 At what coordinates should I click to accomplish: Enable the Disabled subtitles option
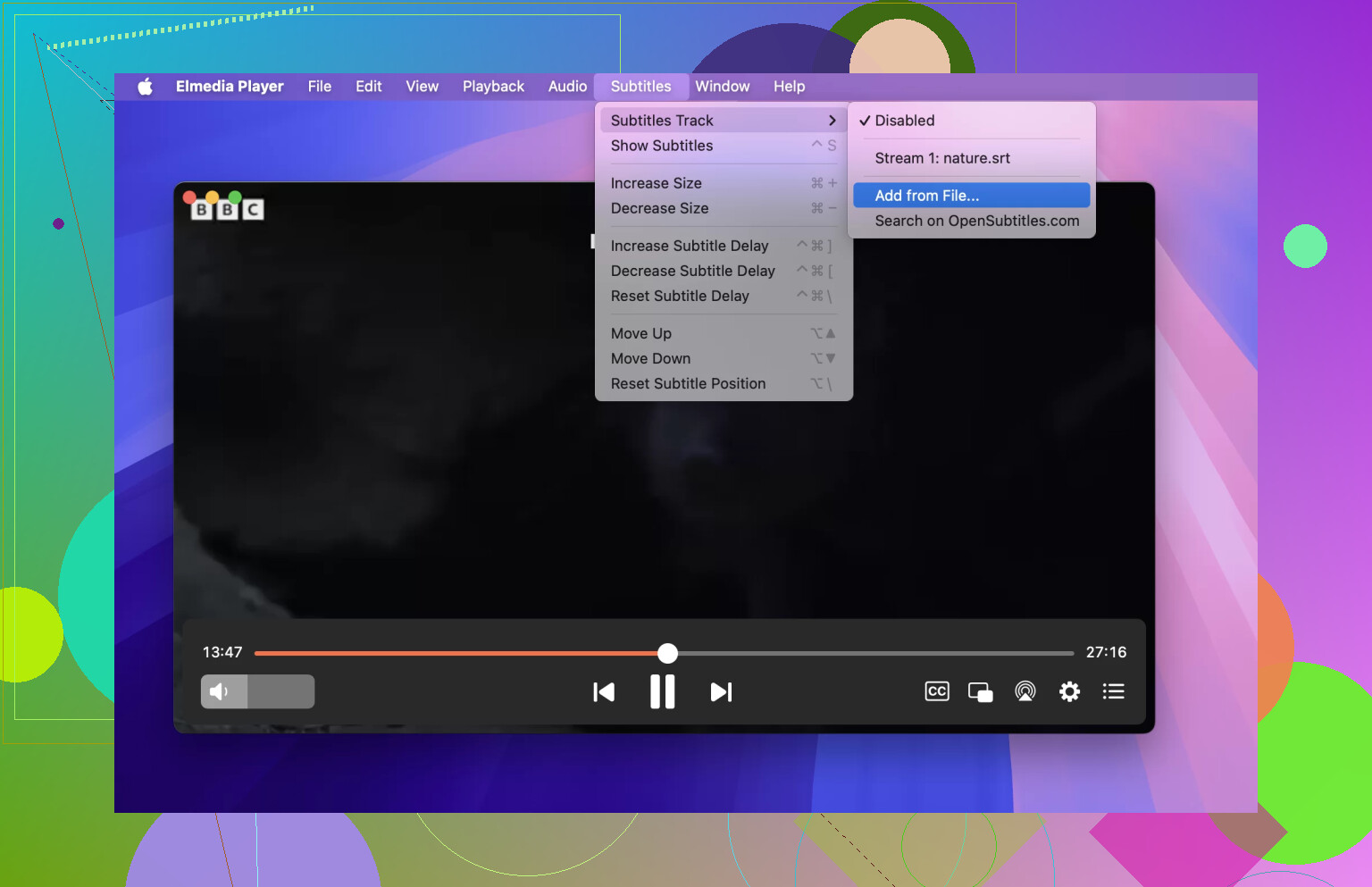pyautogui.click(x=904, y=120)
